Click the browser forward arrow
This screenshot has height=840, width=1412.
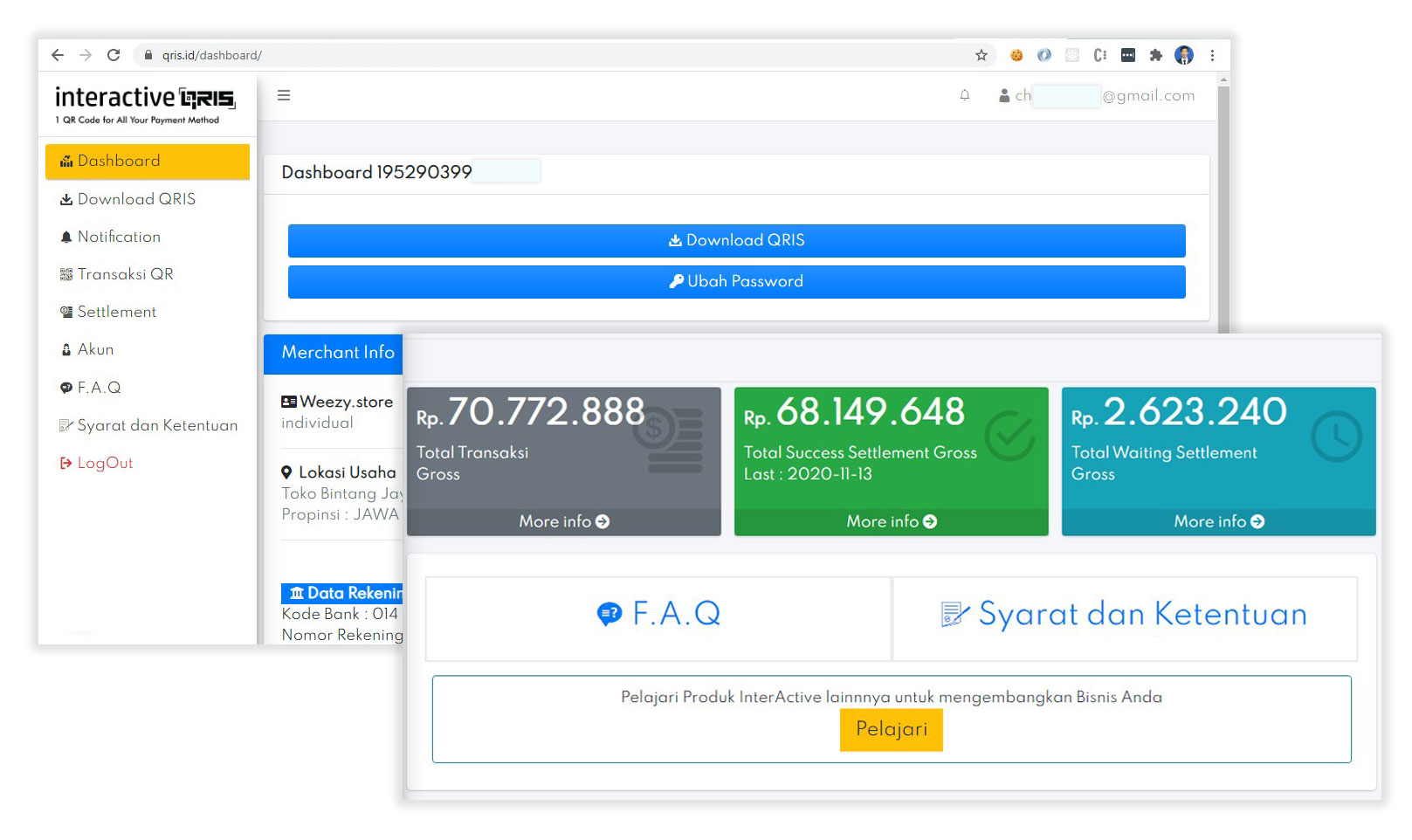pyautogui.click(x=86, y=55)
